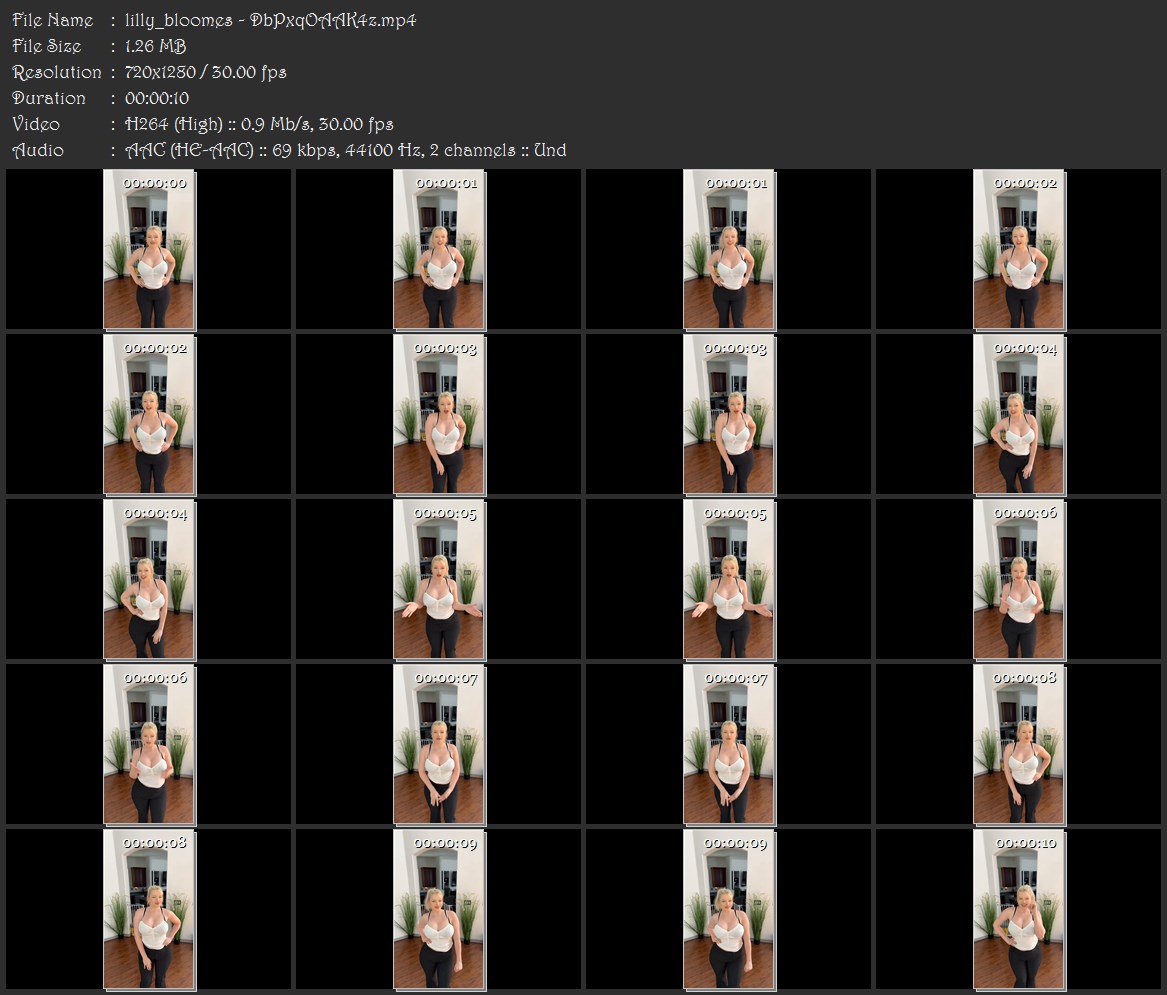Click the "Resolution" label

click(x=57, y=72)
